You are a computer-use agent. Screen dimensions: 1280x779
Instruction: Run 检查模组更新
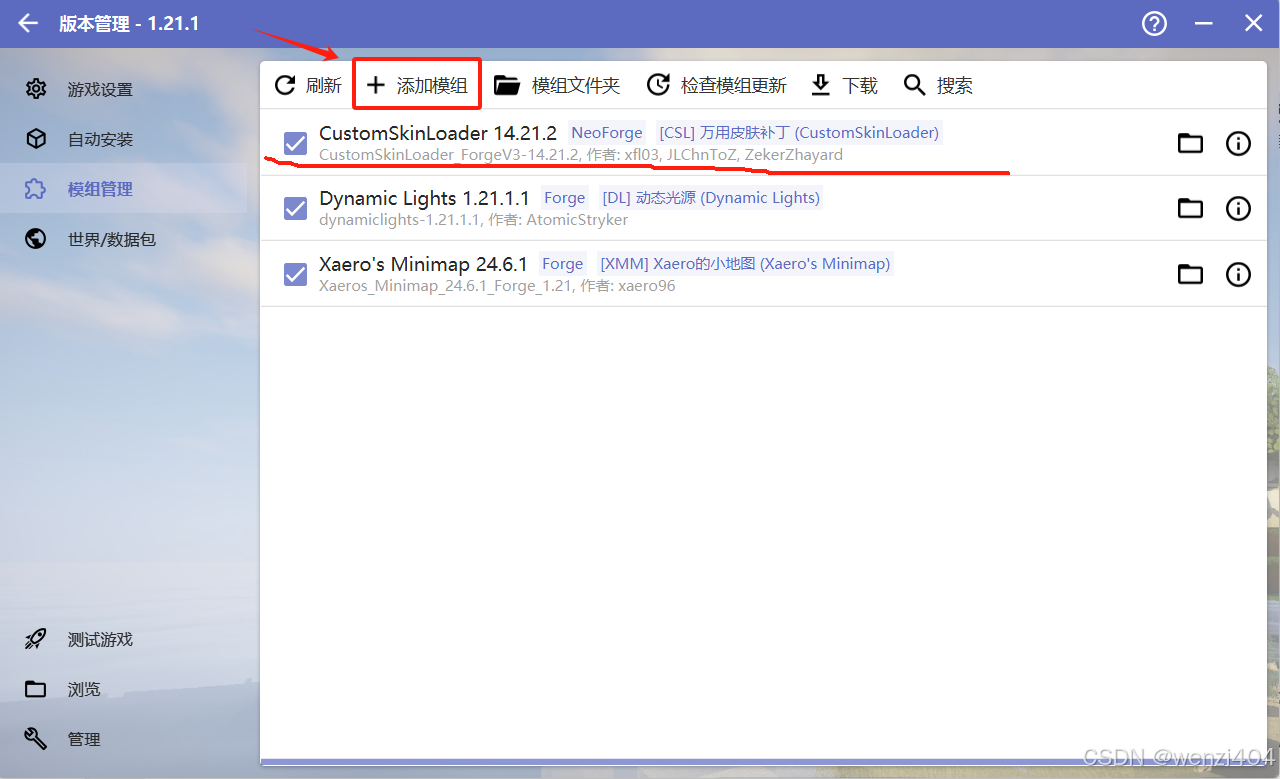(x=717, y=85)
